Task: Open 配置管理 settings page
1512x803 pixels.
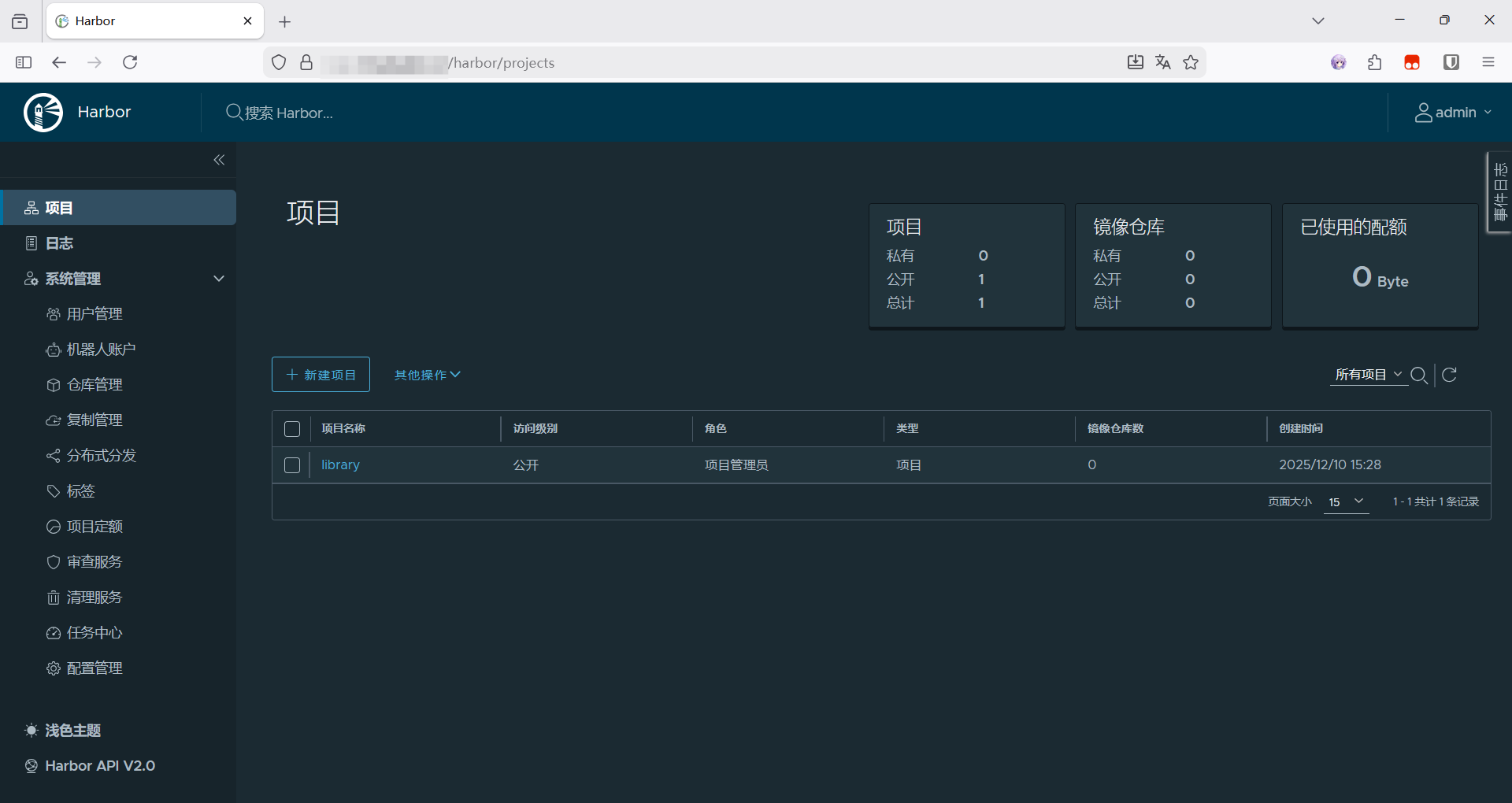Action: pyautogui.click(x=94, y=668)
